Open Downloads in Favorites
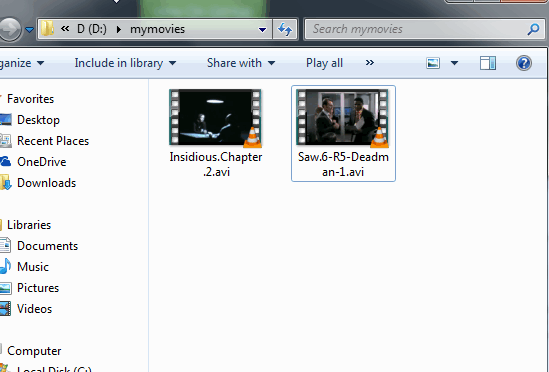Viewport: 549px width, 372px height. pos(46,183)
